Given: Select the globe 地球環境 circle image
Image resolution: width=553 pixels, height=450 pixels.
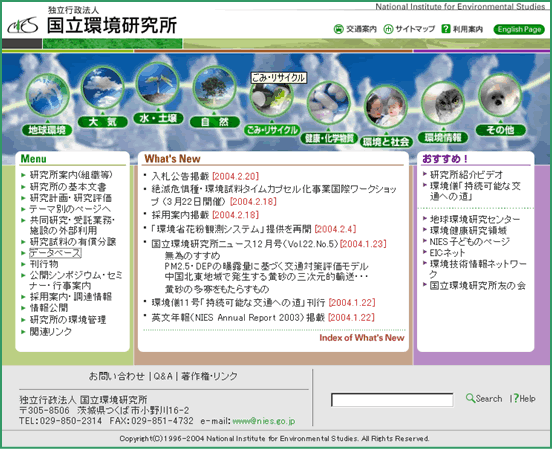Looking at the screenshot, I should coord(48,95).
